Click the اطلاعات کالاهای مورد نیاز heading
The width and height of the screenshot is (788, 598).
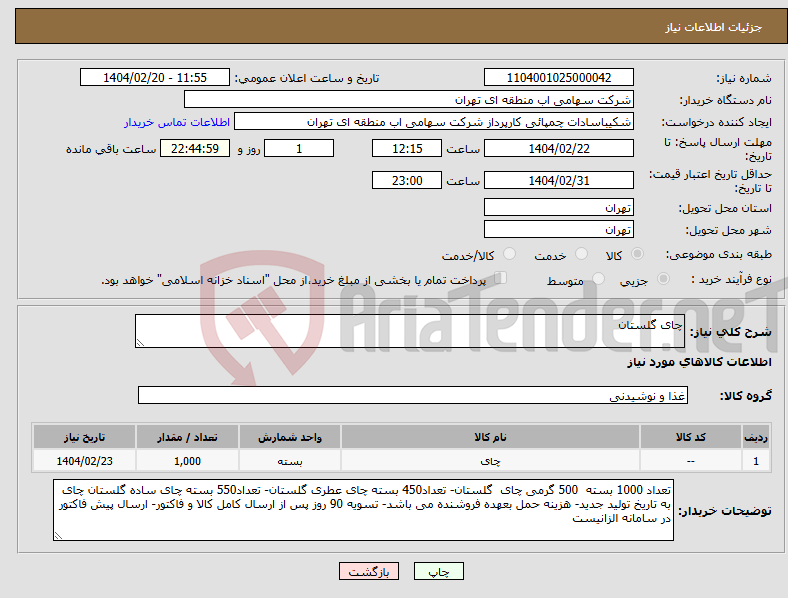(x=699, y=362)
